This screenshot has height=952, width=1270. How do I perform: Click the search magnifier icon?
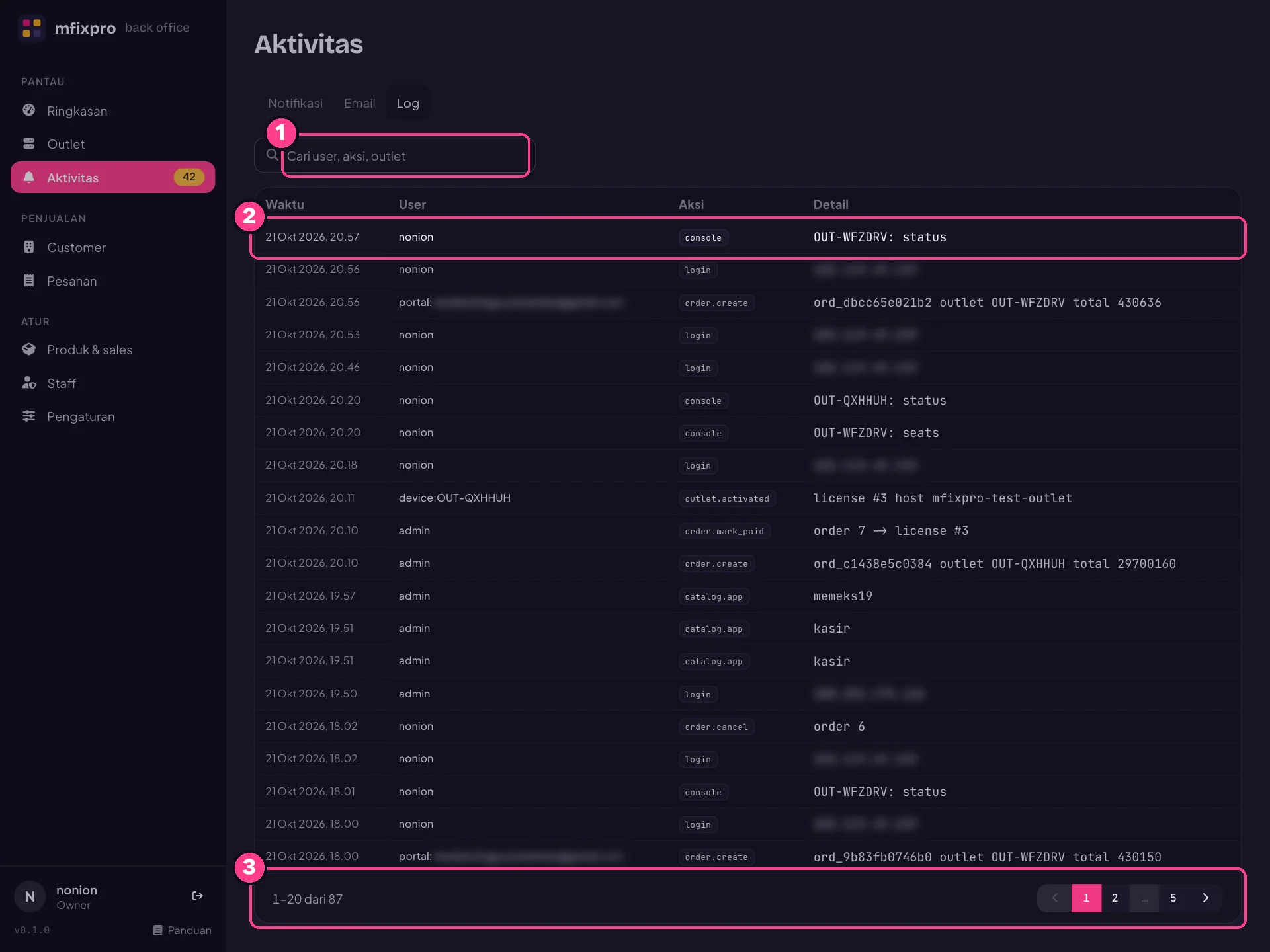tap(272, 155)
